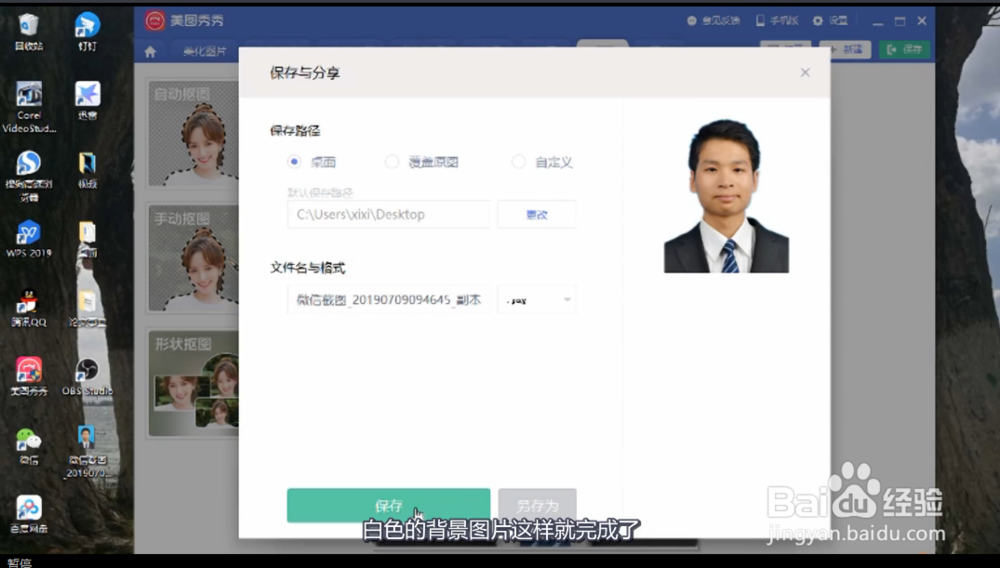Open OBS Studio desktop shortcut
1000x568 pixels.
[87, 376]
